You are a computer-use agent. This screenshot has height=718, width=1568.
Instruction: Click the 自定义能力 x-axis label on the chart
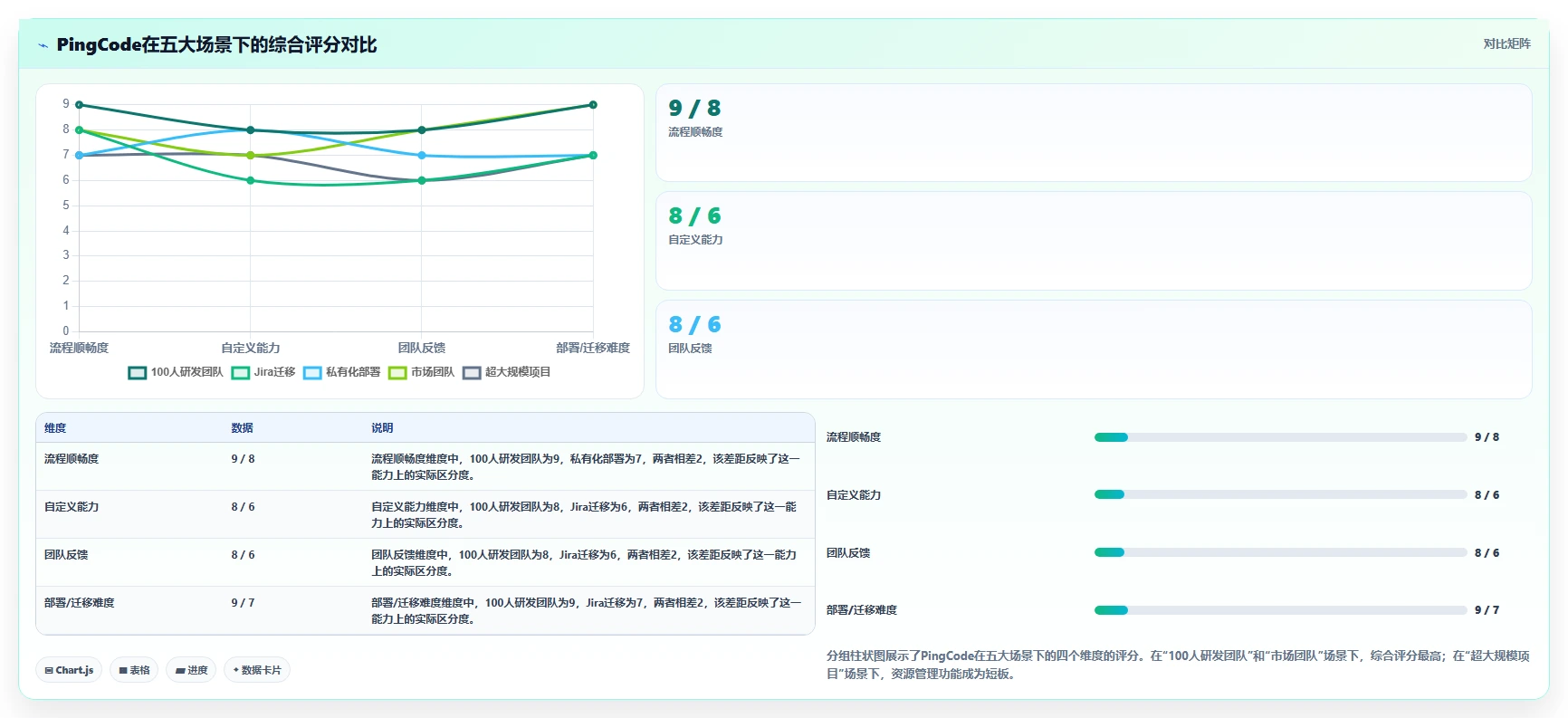tap(251, 348)
